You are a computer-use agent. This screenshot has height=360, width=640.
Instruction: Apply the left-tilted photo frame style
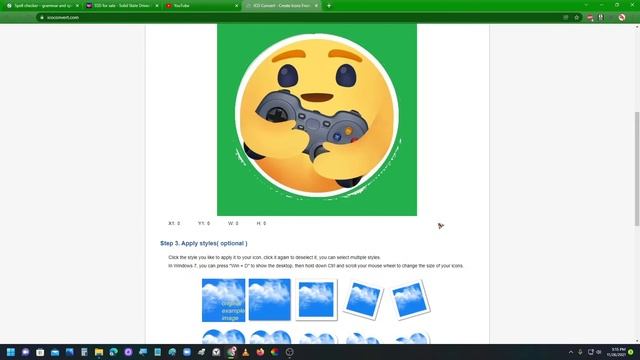click(363, 299)
